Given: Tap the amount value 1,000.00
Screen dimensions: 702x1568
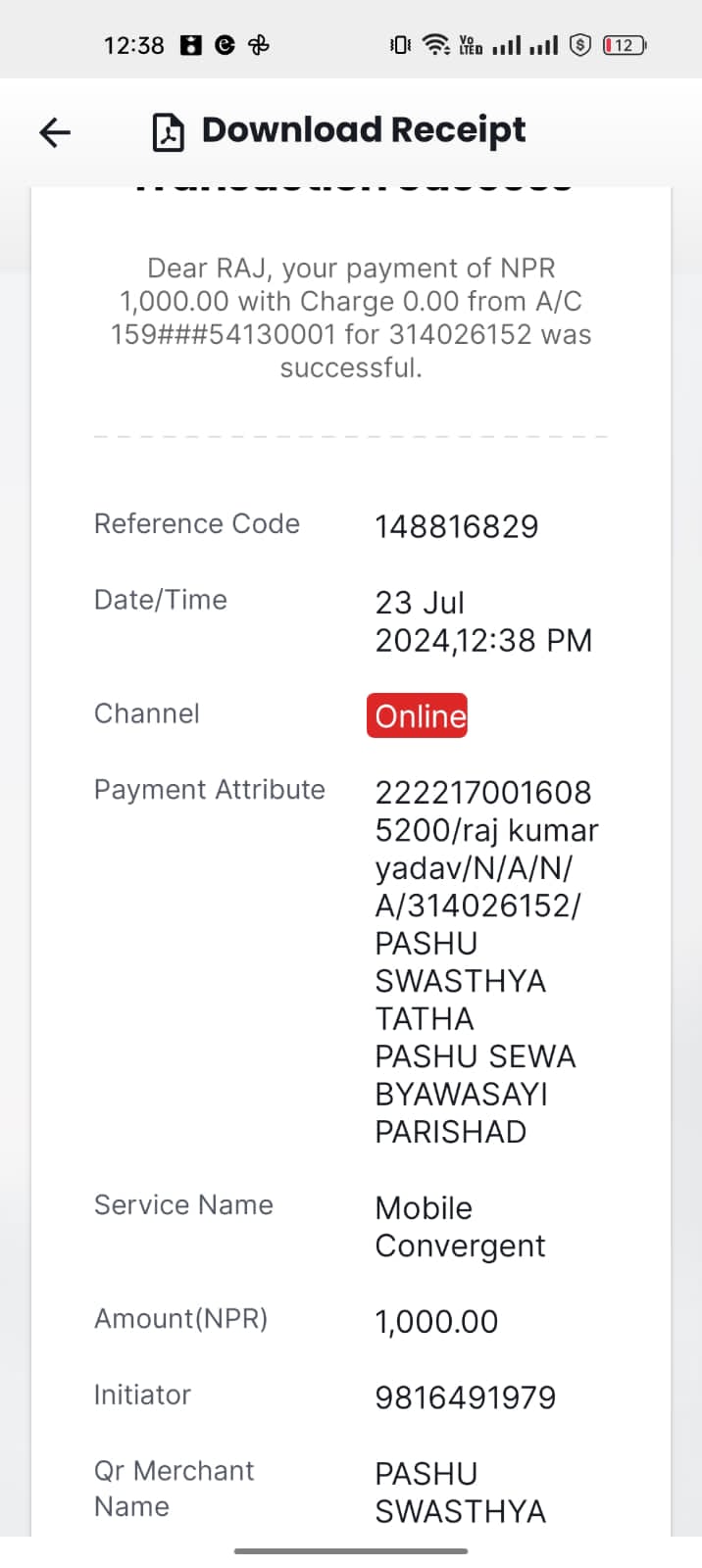Looking at the screenshot, I should pos(436,1321).
